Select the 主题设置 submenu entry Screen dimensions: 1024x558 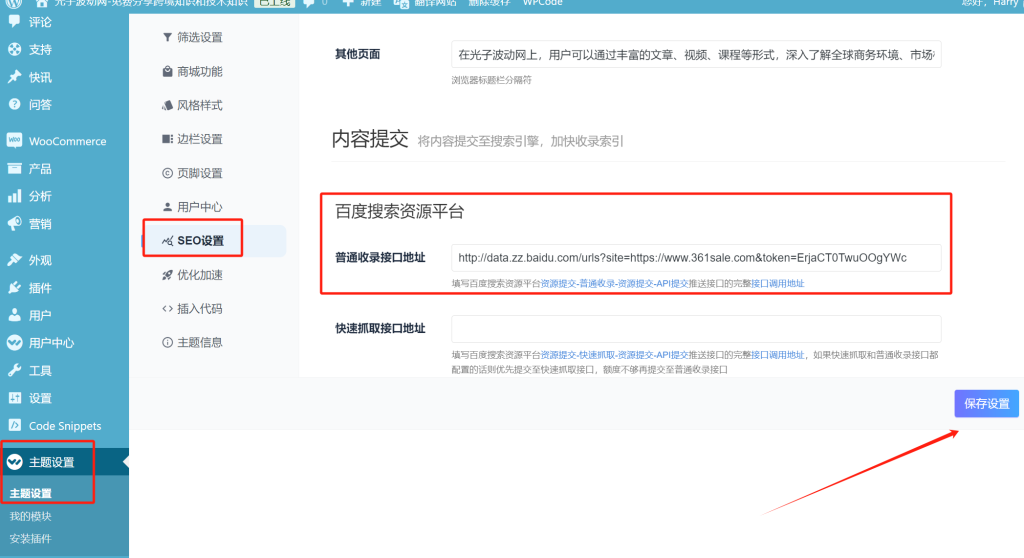pyautogui.click(x=31, y=493)
